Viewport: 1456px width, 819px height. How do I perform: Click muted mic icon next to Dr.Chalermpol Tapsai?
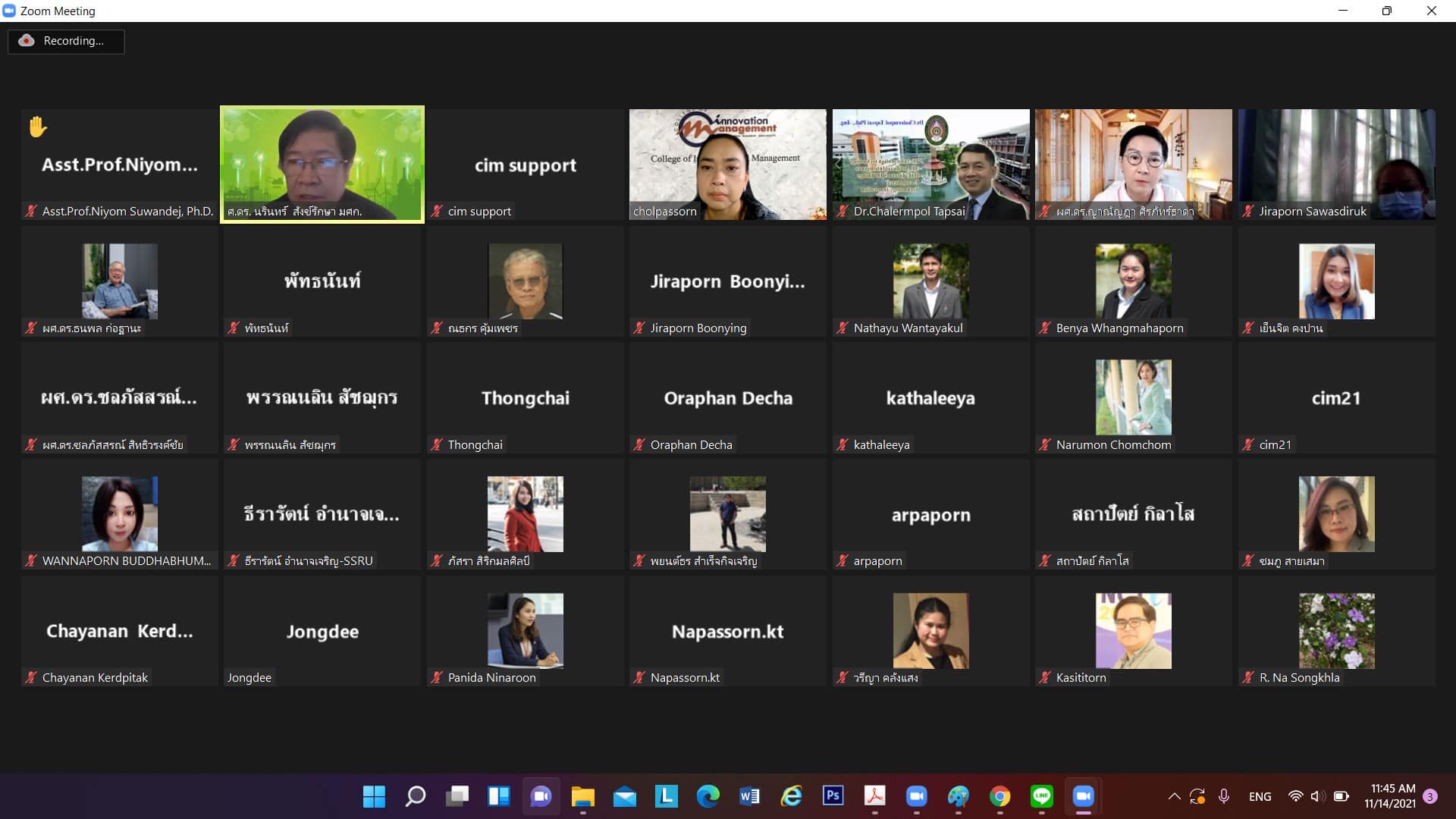843,212
